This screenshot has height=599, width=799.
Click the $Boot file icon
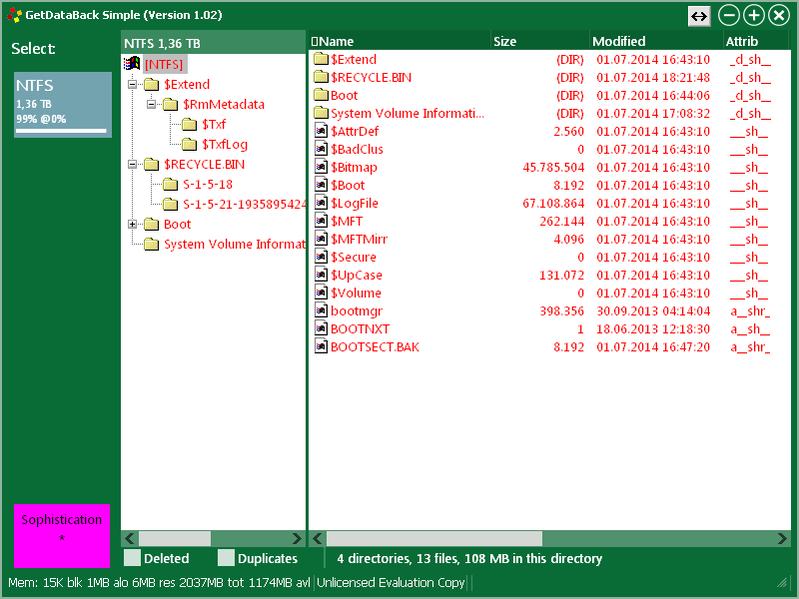tap(321, 184)
